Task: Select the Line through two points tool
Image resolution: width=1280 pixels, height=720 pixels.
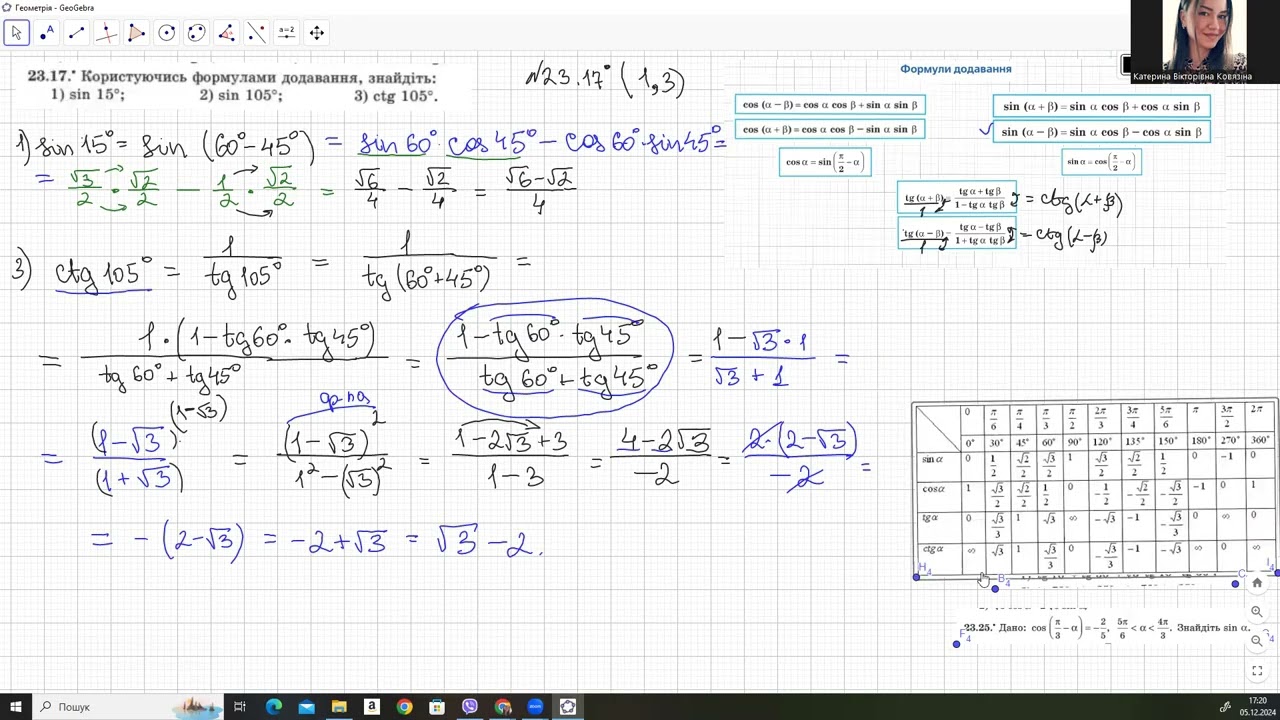Action: pyautogui.click(x=76, y=33)
